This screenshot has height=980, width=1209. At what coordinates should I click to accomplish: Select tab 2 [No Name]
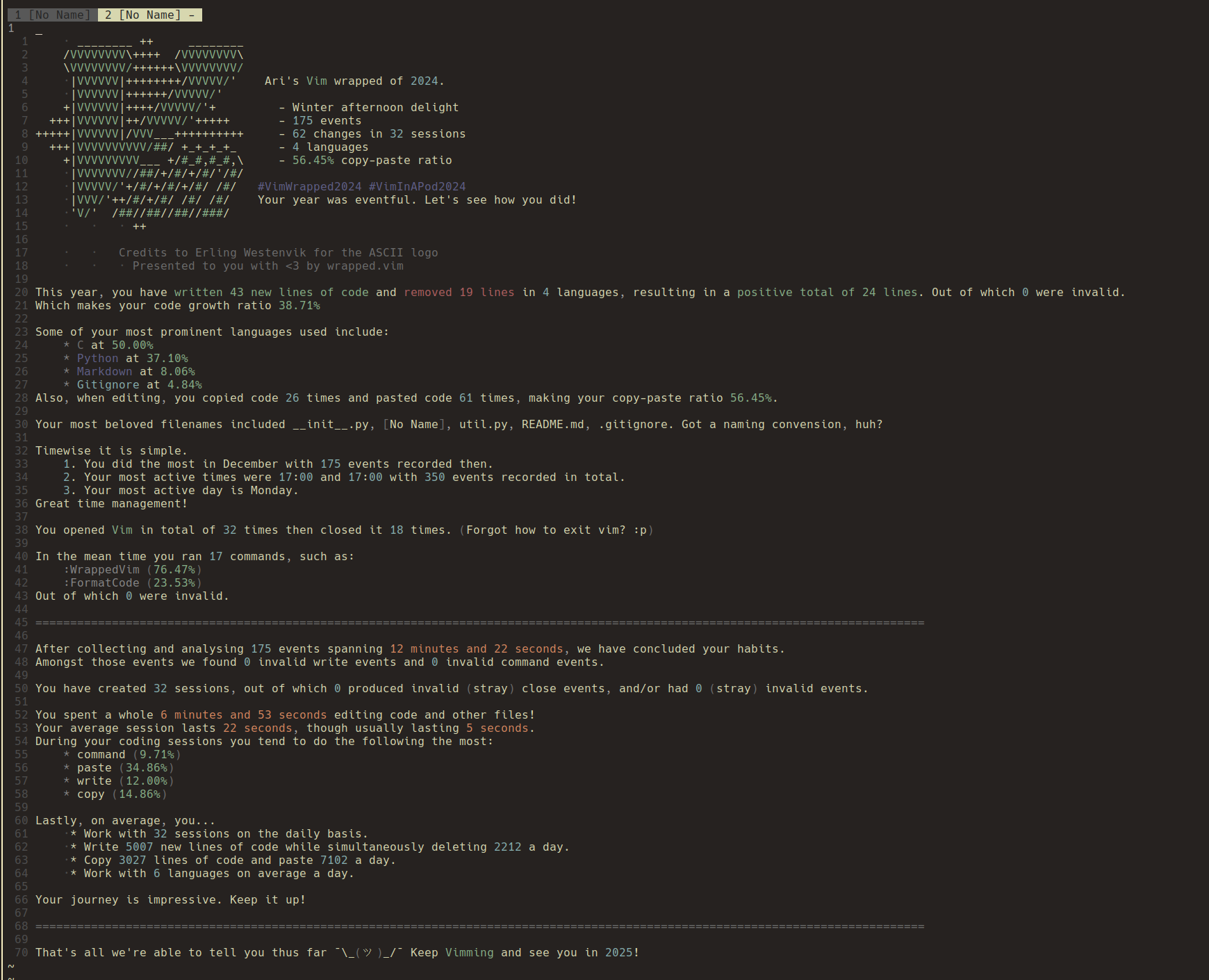click(149, 15)
